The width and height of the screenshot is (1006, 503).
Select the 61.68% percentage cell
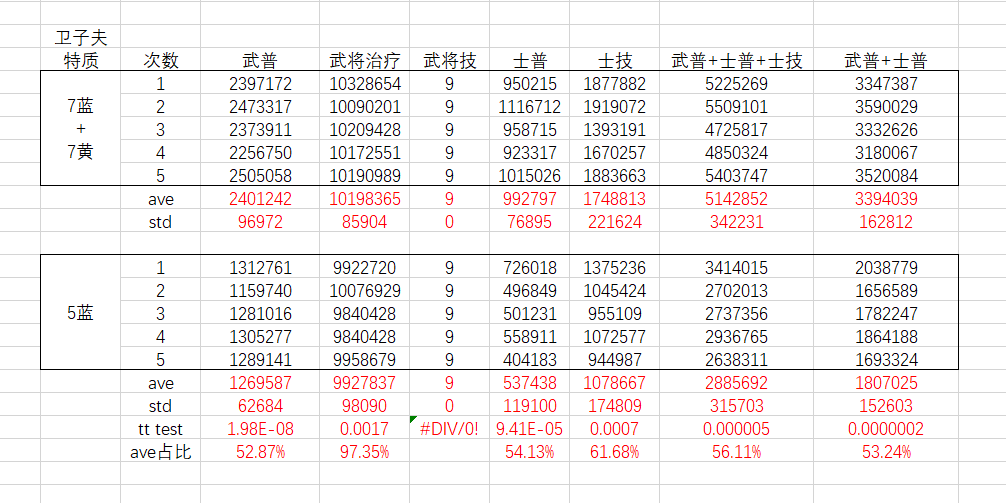(x=614, y=452)
